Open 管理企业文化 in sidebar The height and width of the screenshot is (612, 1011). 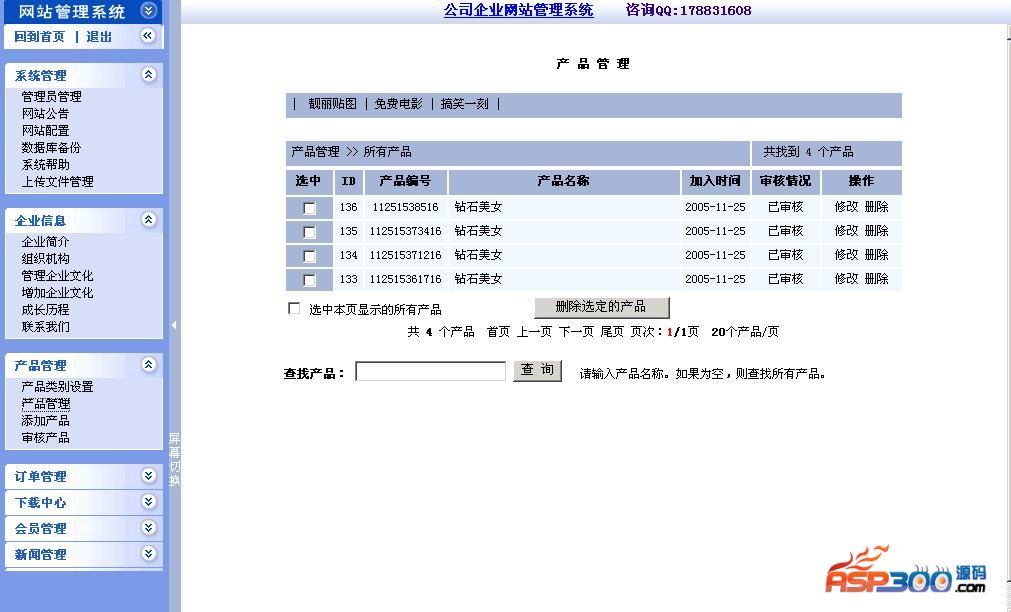point(57,276)
